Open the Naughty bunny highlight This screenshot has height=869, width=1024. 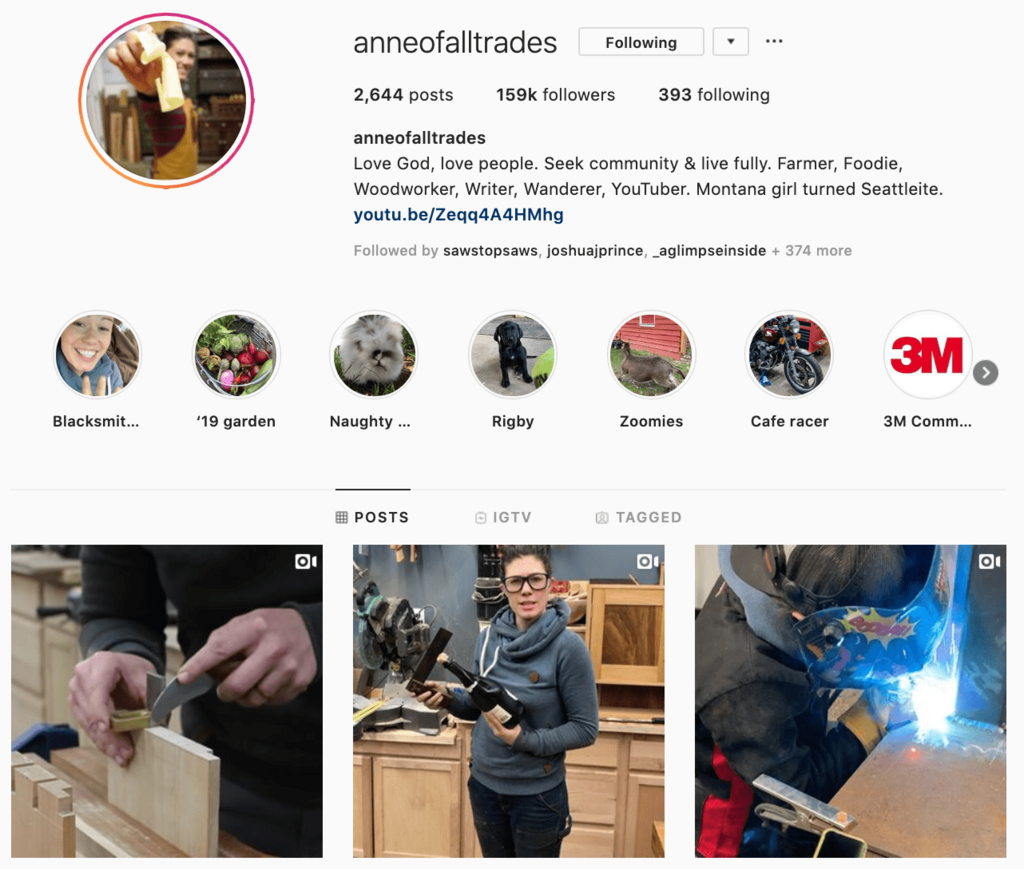374,355
